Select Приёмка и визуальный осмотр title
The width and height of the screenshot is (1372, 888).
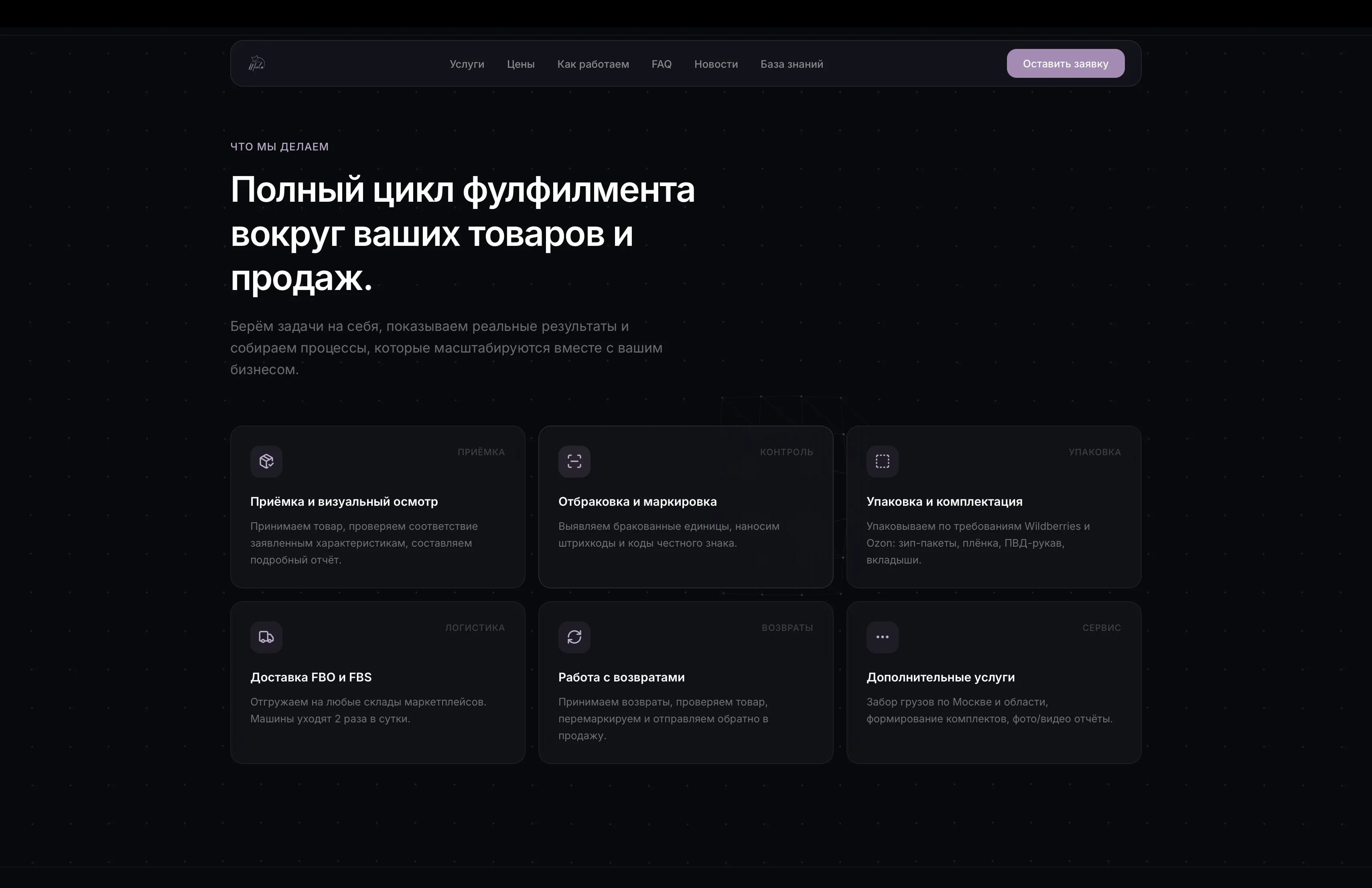[344, 501]
